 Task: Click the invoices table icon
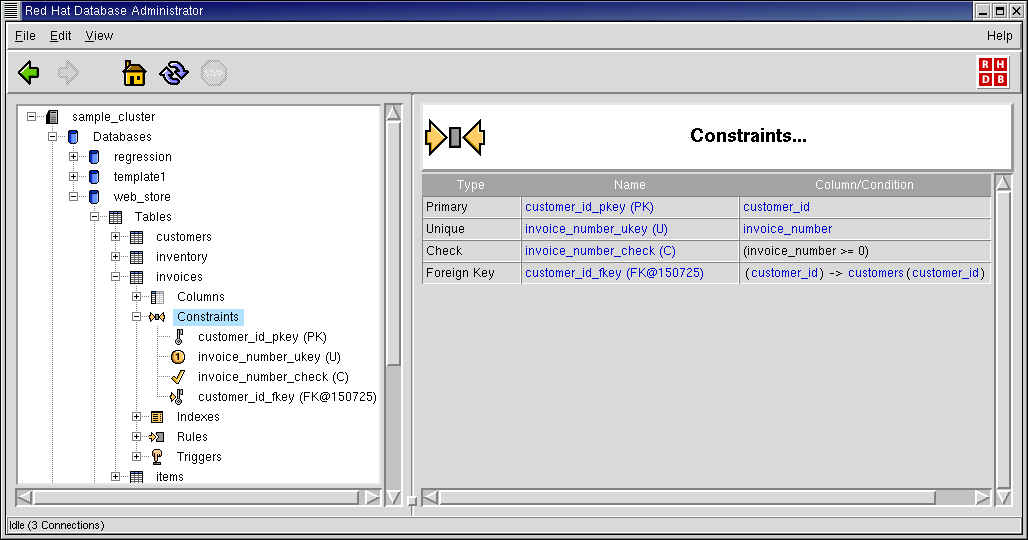136,277
